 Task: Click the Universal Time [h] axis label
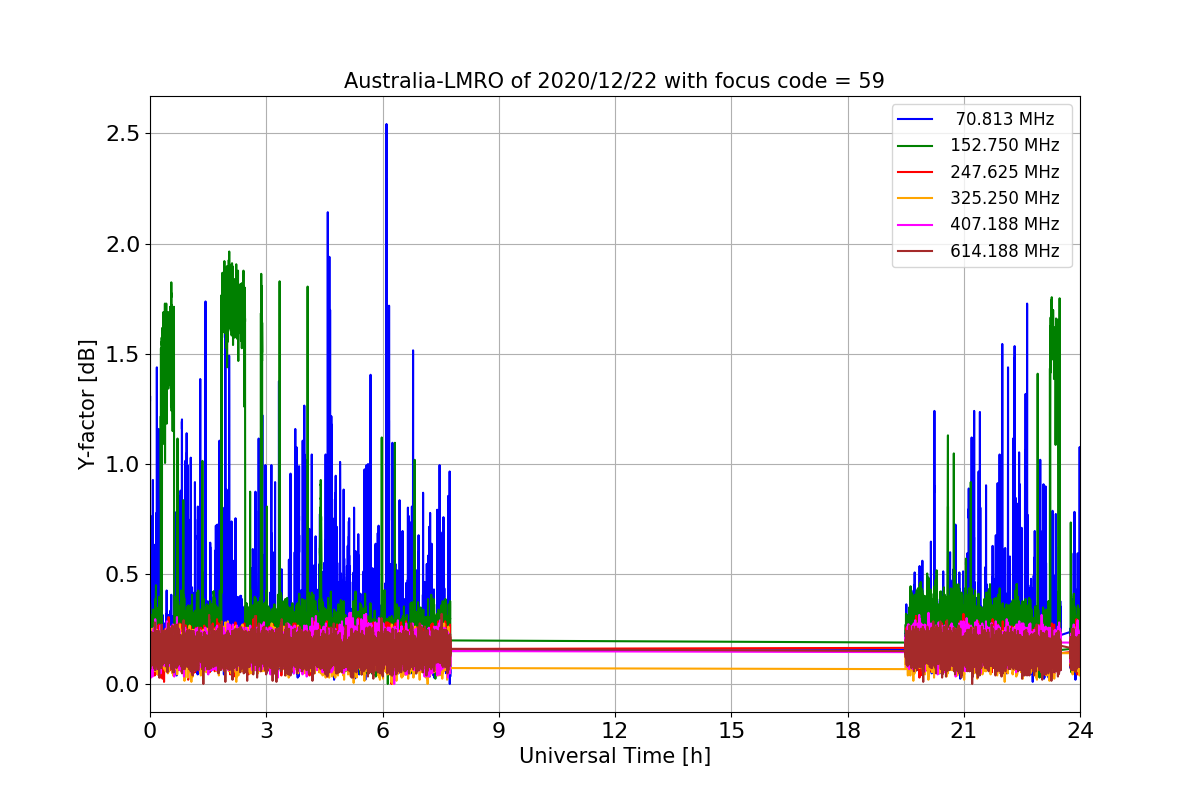[615, 757]
